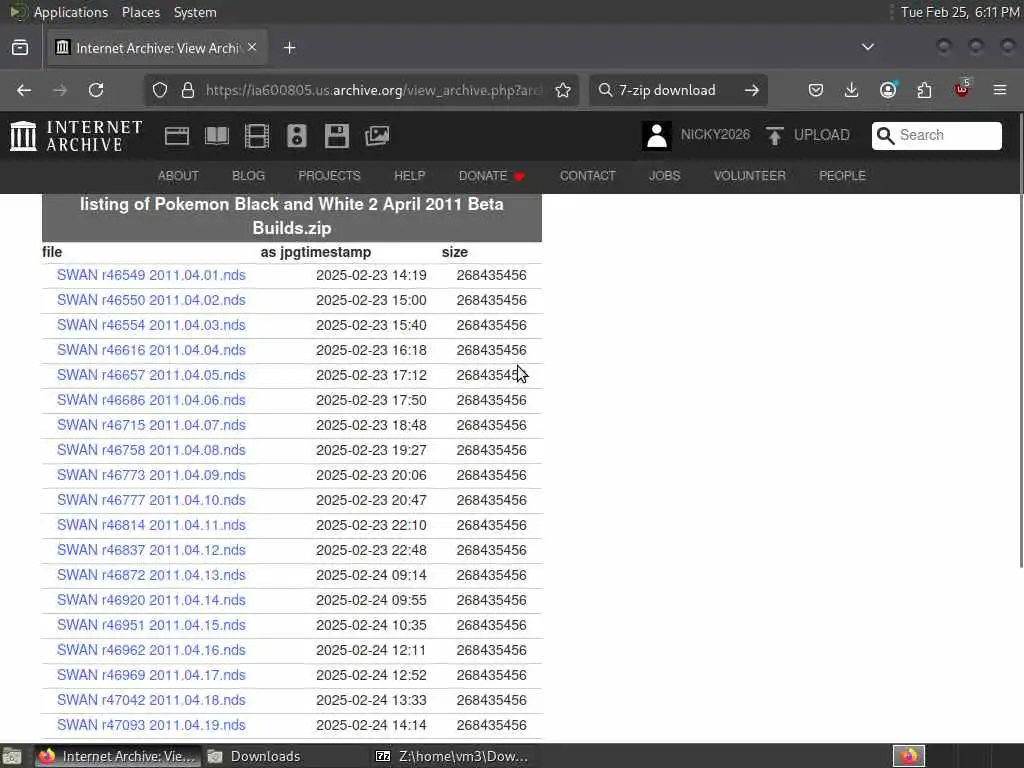Go to the Internet Archive home logo
This screenshot has height=768, width=1024.
point(76,136)
